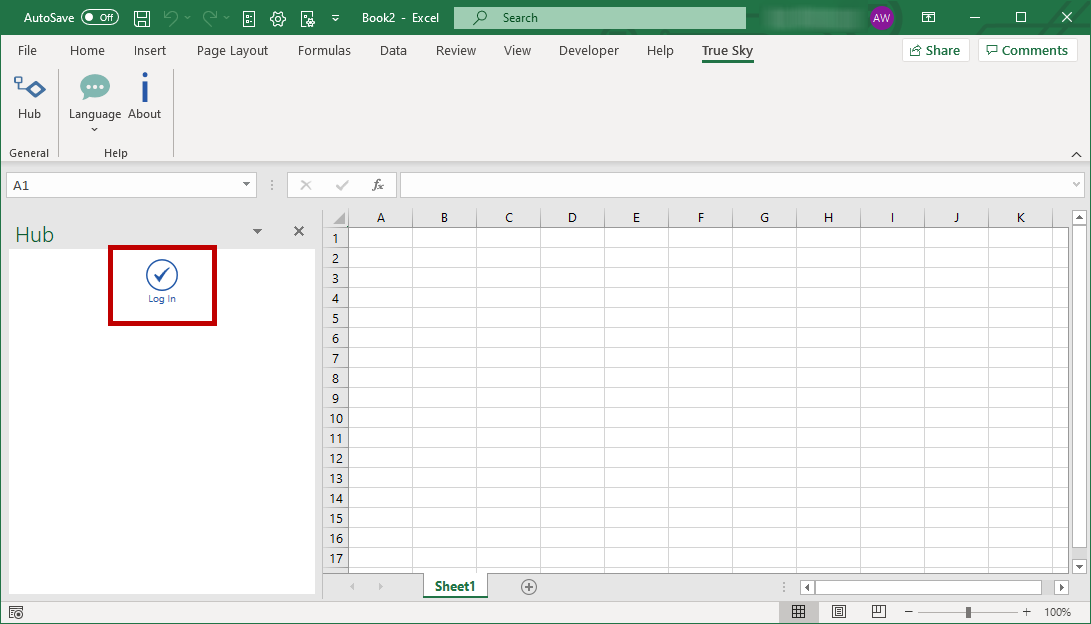This screenshot has height=624, width=1091.
Task: Add a new sheet with plus icon
Action: click(x=529, y=587)
